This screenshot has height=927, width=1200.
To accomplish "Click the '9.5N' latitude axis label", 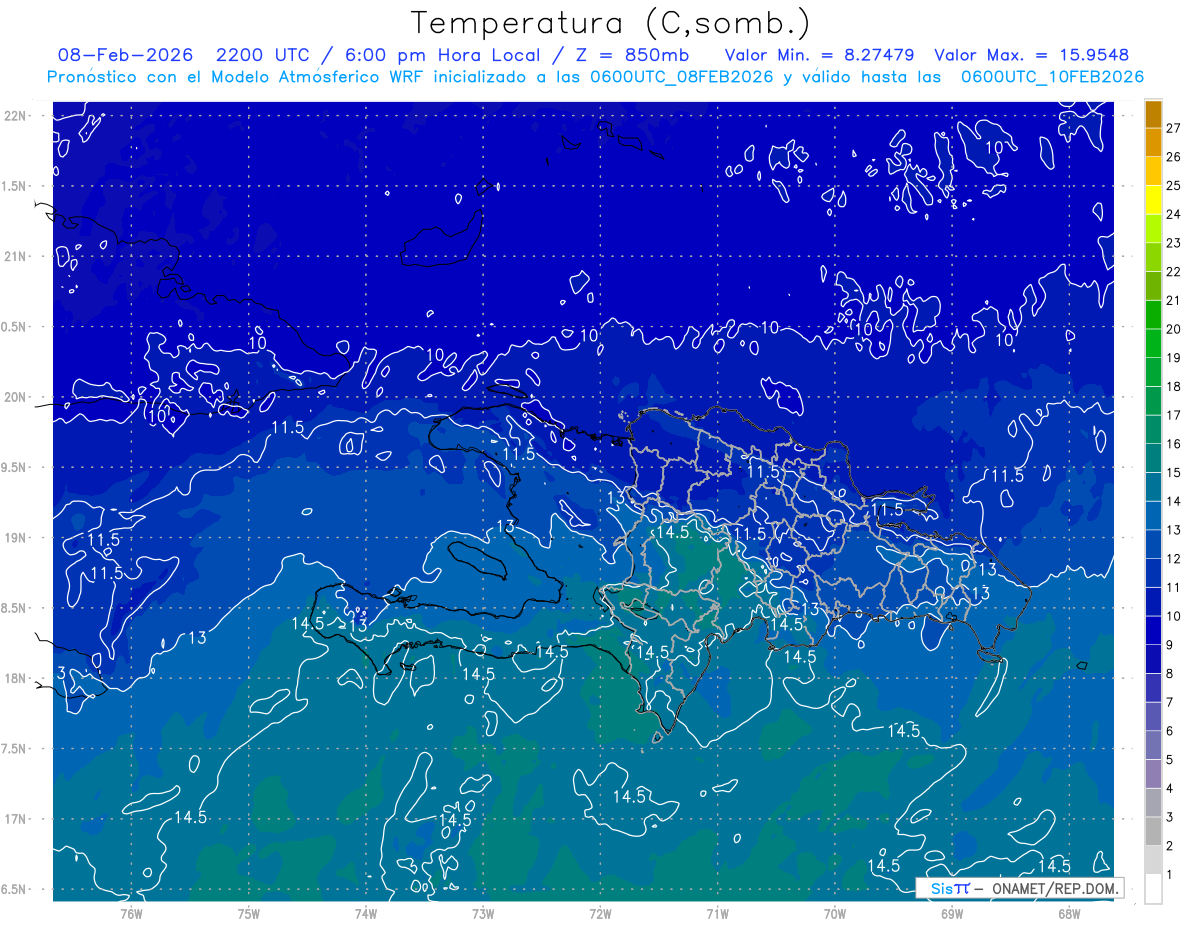I will point(15,468).
